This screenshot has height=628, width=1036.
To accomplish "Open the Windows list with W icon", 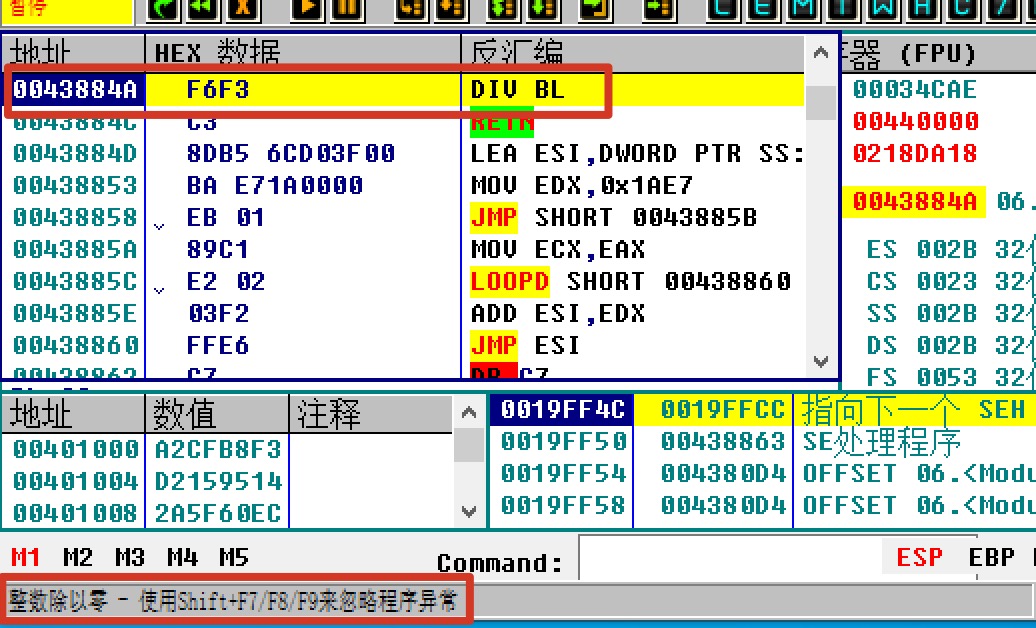I will 885,9.
